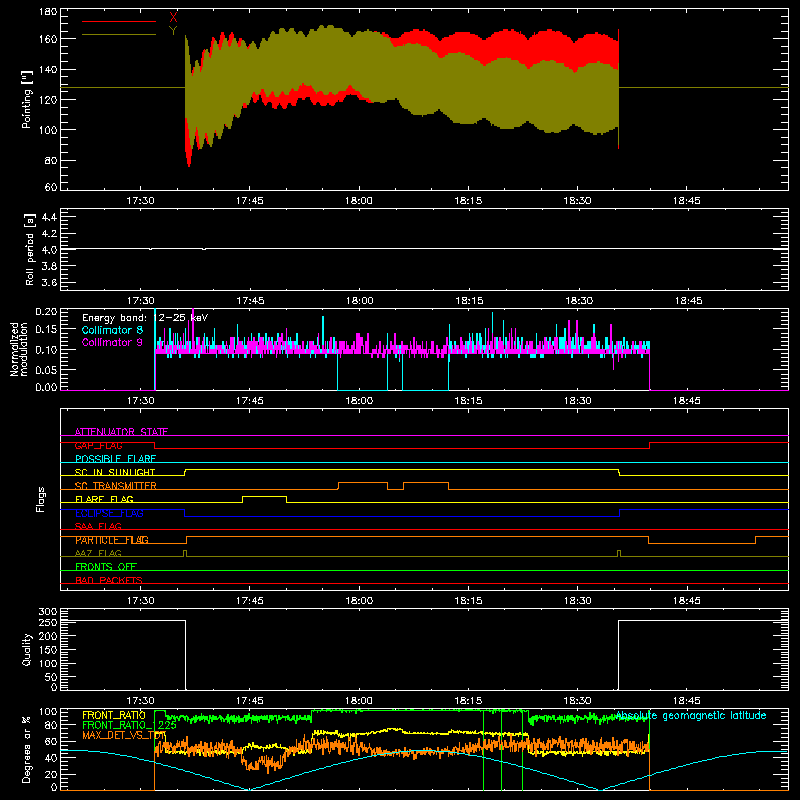Click the olive Y legend line sample
800x800 pixels.
click(119, 35)
